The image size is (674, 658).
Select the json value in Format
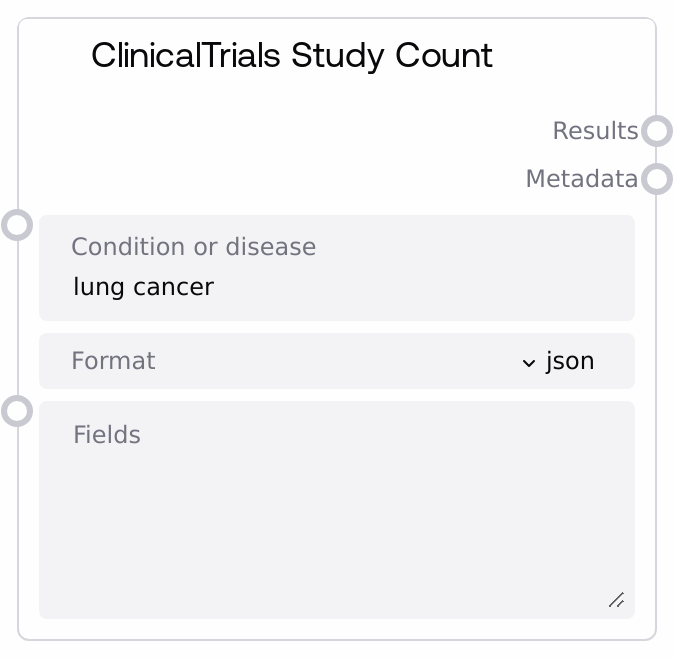coord(570,361)
